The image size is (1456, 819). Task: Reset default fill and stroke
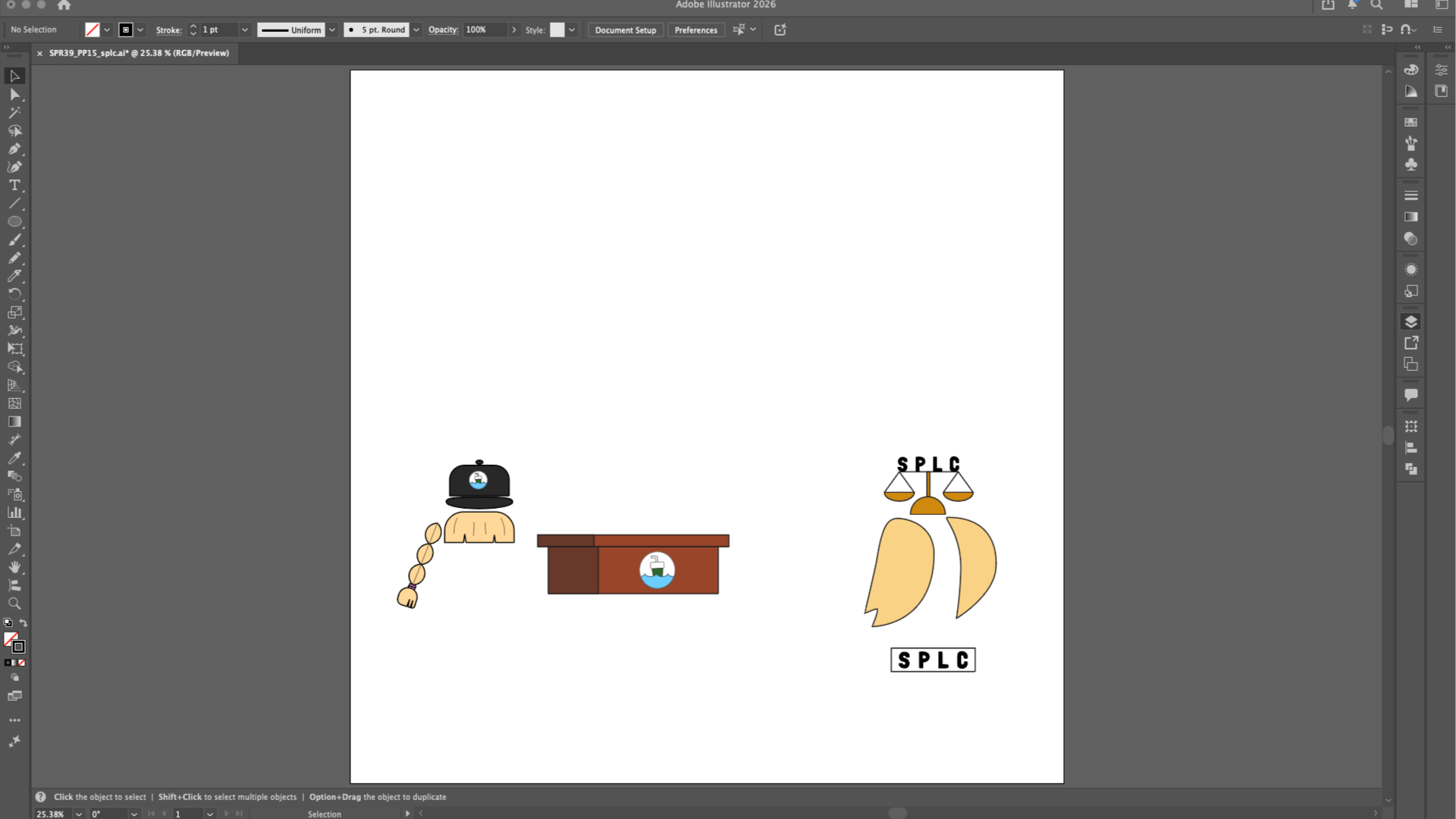8,623
